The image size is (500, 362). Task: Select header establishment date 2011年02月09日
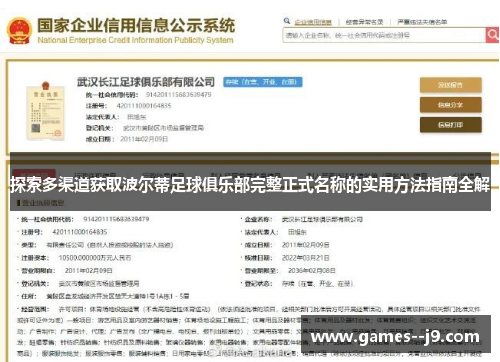(144, 139)
